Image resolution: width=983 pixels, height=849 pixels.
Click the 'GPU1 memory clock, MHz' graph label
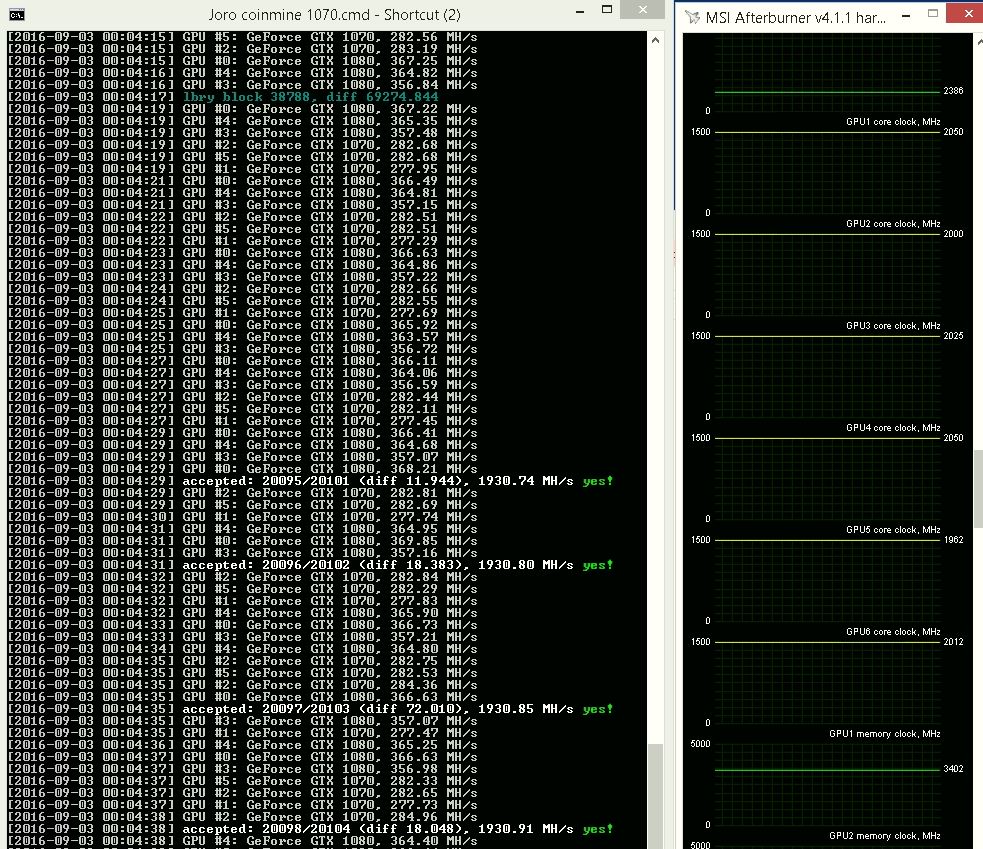point(885,734)
